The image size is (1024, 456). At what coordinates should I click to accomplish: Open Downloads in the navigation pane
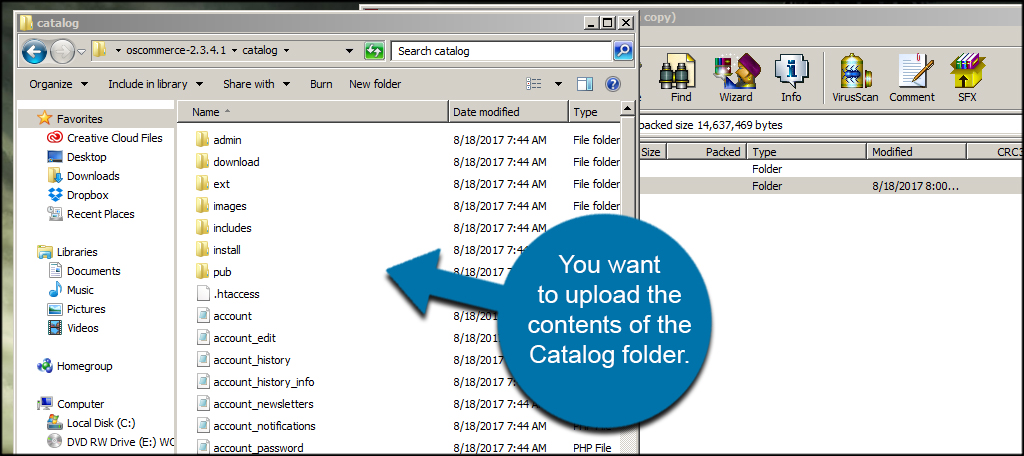83,176
